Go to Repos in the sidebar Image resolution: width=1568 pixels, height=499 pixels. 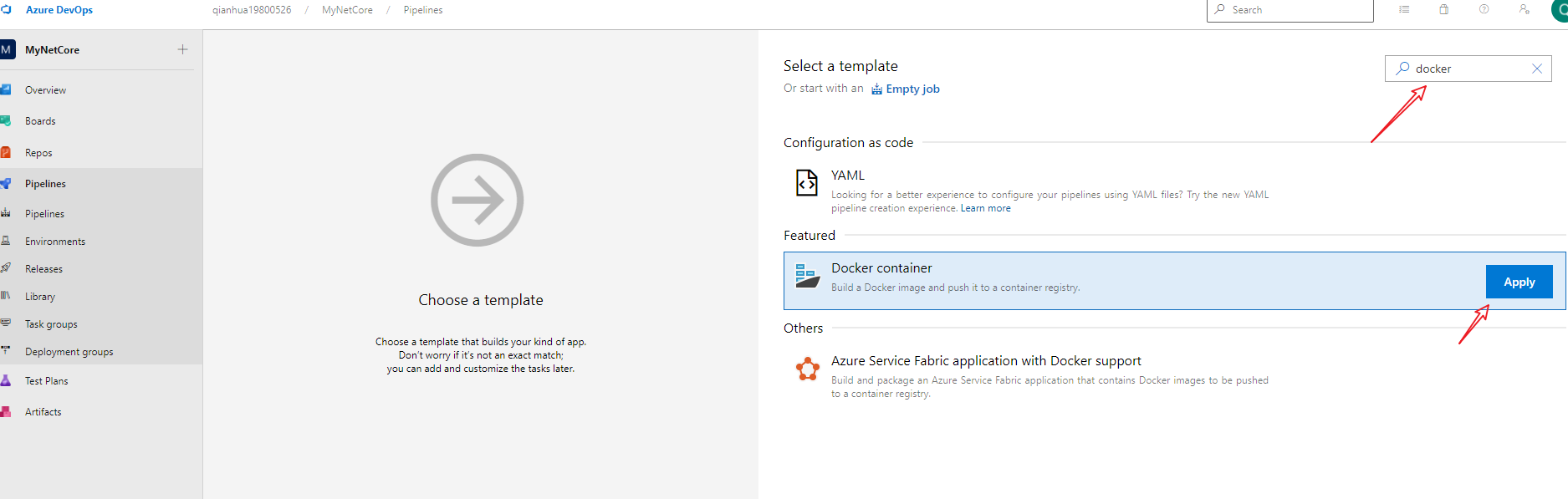38,153
